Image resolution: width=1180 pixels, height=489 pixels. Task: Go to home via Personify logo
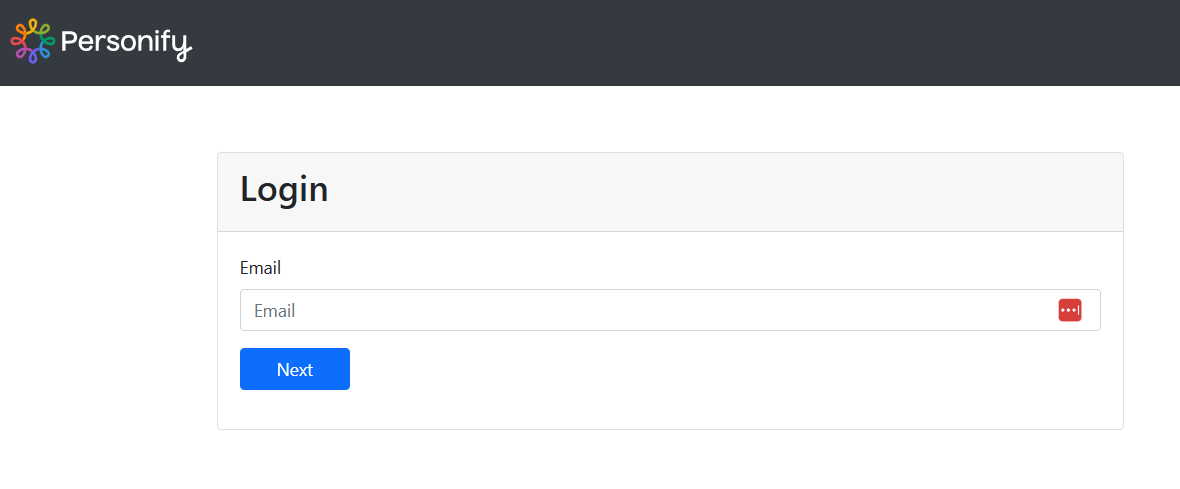coord(100,42)
